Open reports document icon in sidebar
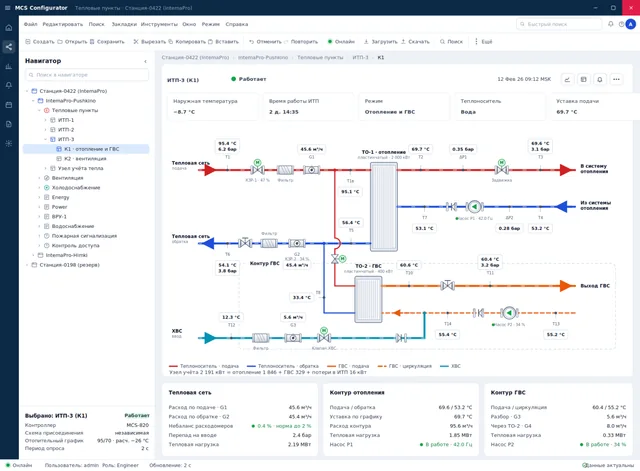Screen dimensions: 640x471 point(9,124)
